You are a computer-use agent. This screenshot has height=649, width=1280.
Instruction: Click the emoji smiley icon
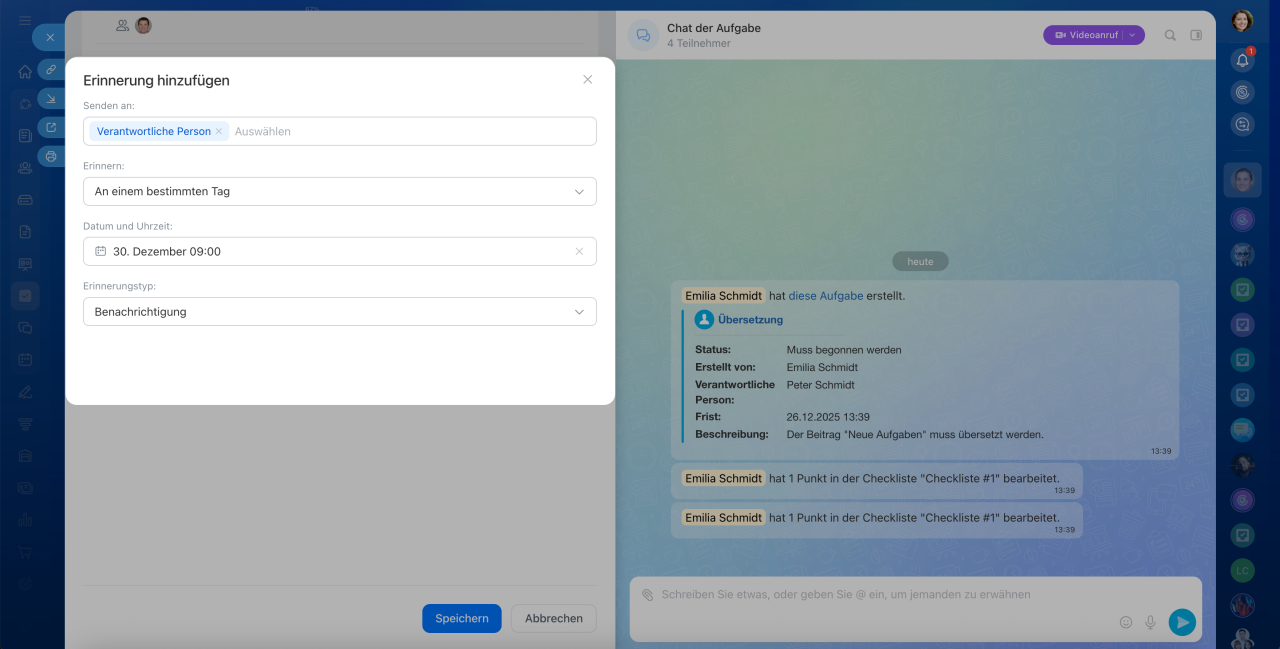[x=1125, y=622]
